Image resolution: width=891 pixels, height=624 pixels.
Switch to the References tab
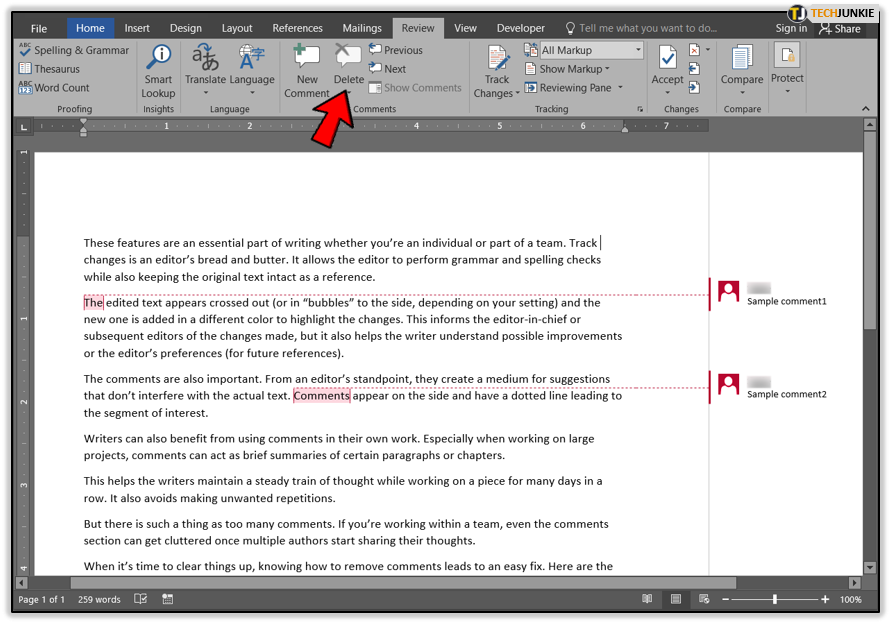pos(297,28)
